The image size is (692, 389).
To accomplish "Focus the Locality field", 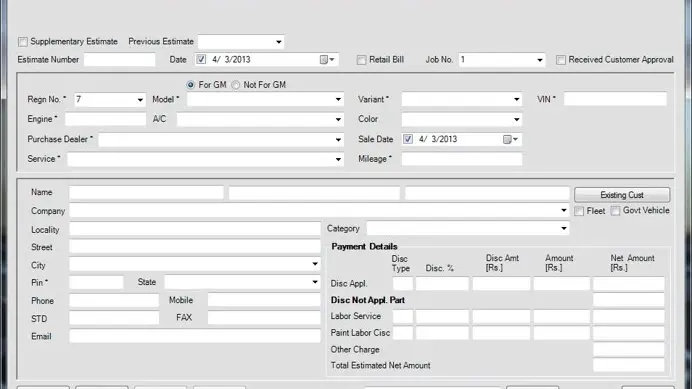I will pyautogui.click(x=195, y=229).
